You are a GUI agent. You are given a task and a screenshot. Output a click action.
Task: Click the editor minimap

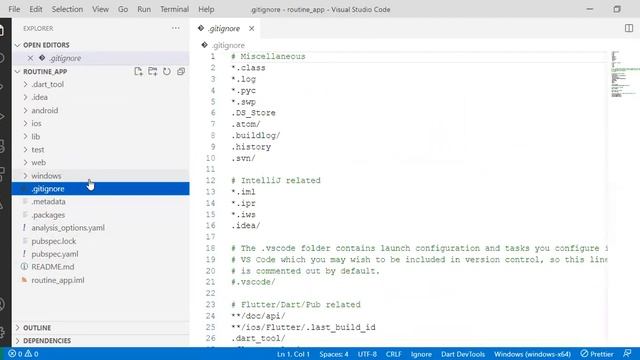[624, 74]
